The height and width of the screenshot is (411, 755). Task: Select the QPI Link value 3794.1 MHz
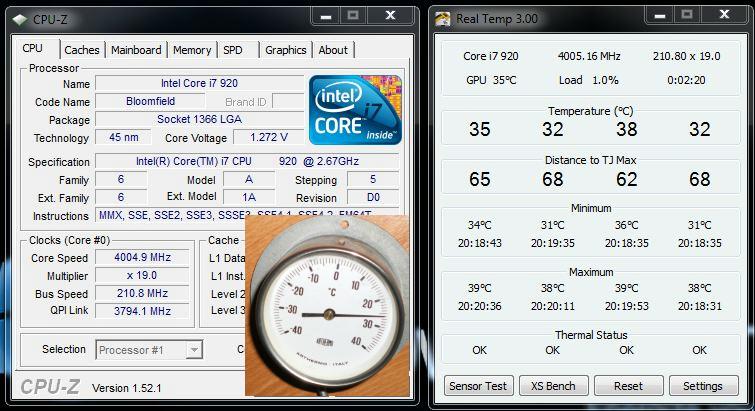click(x=143, y=311)
